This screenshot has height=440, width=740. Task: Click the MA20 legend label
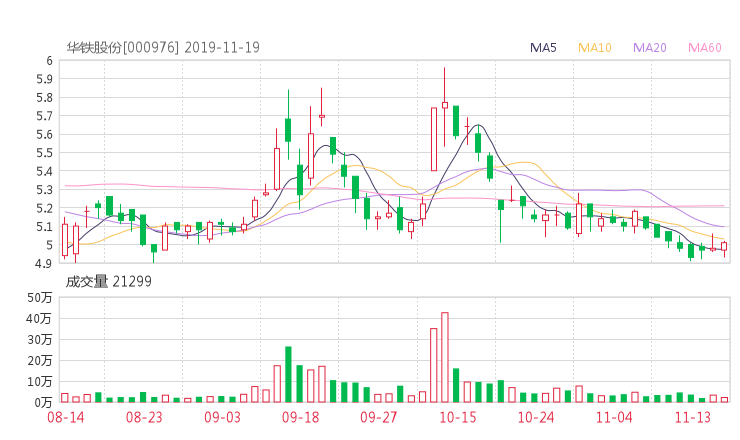(649, 48)
